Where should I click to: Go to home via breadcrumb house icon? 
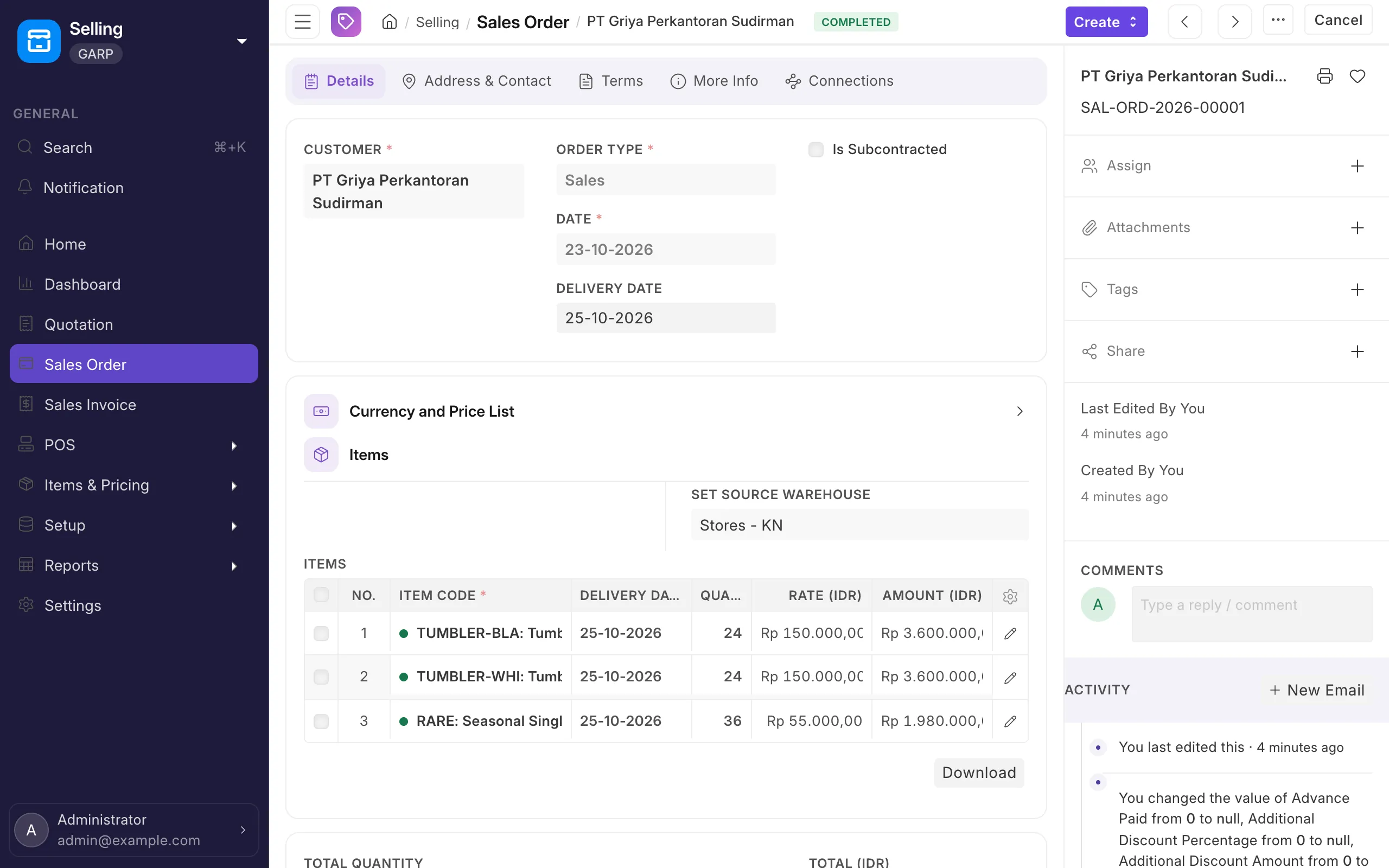[389, 22]
